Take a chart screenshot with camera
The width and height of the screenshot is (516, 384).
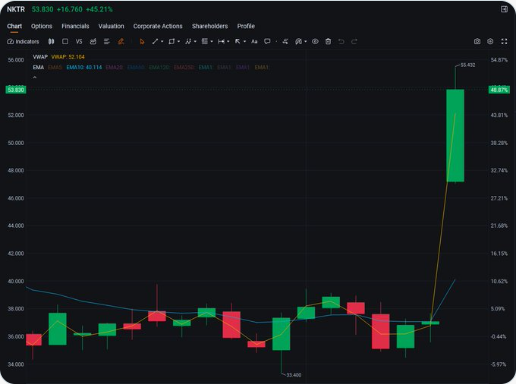click(x=477, y=41)
